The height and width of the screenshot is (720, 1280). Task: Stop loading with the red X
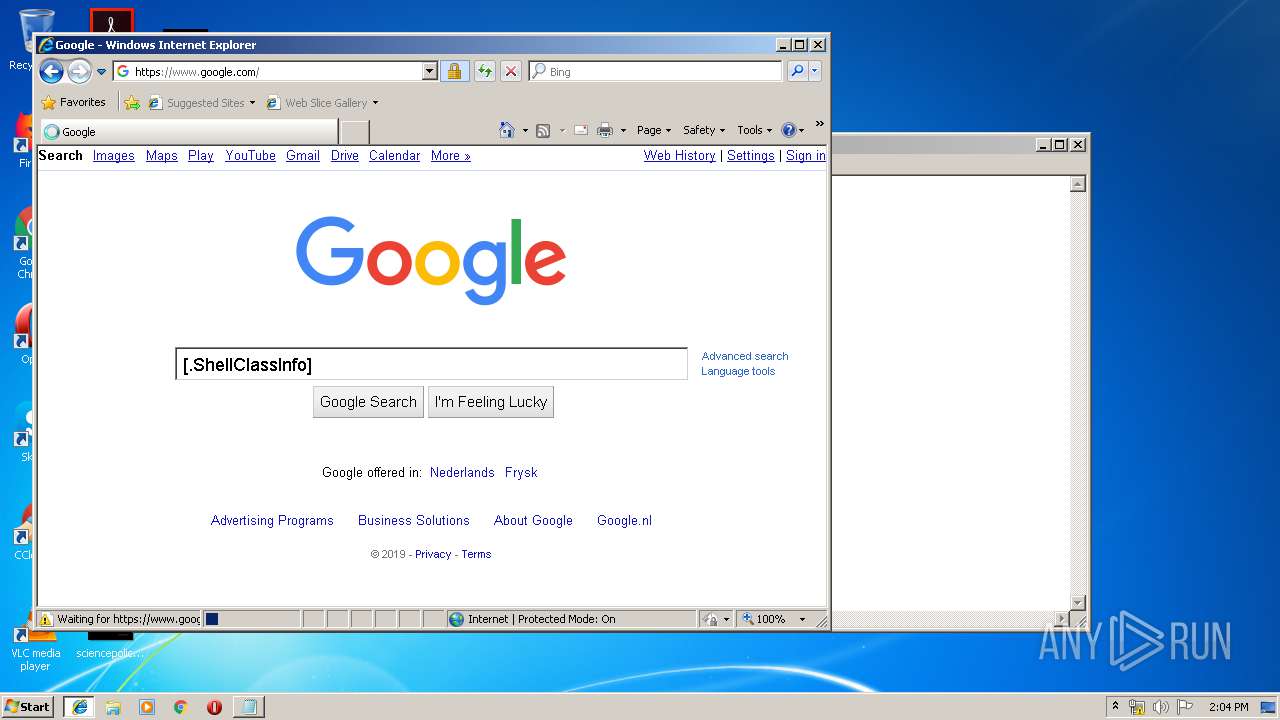click(x=510, y=71)
